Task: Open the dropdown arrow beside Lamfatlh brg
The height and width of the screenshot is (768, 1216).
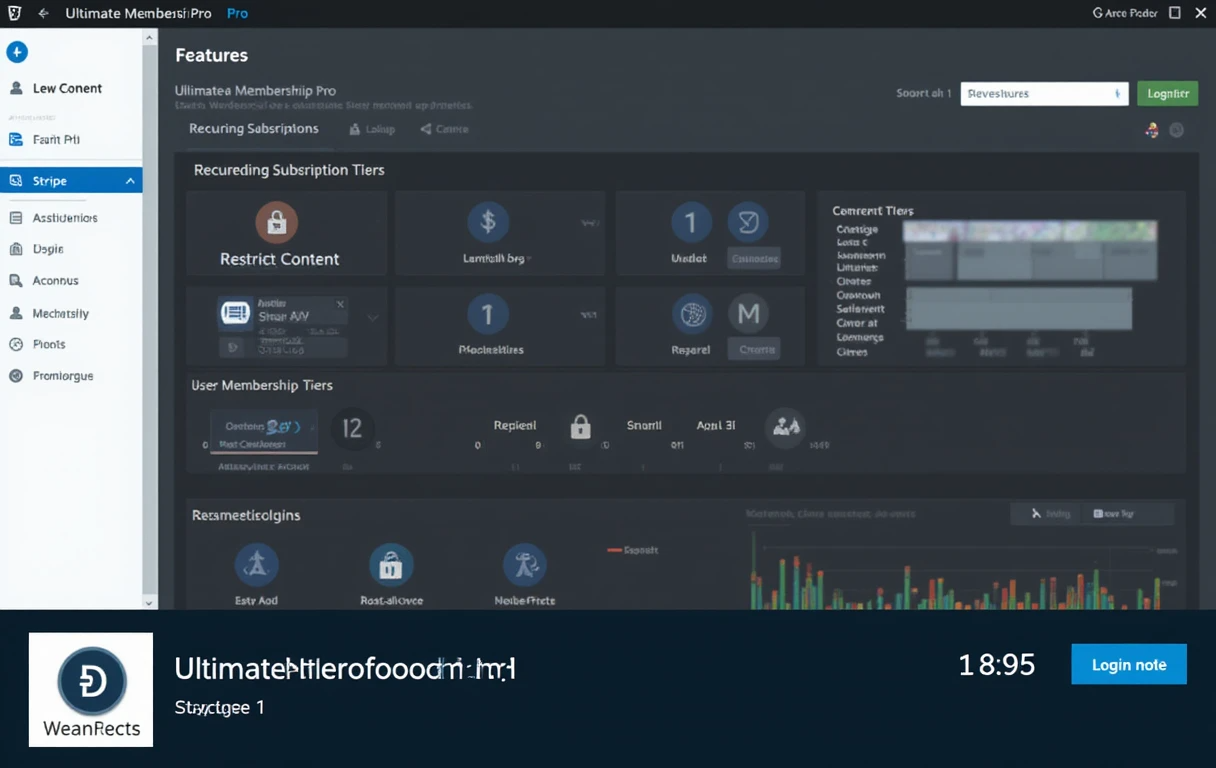Action: click(589, 225)
